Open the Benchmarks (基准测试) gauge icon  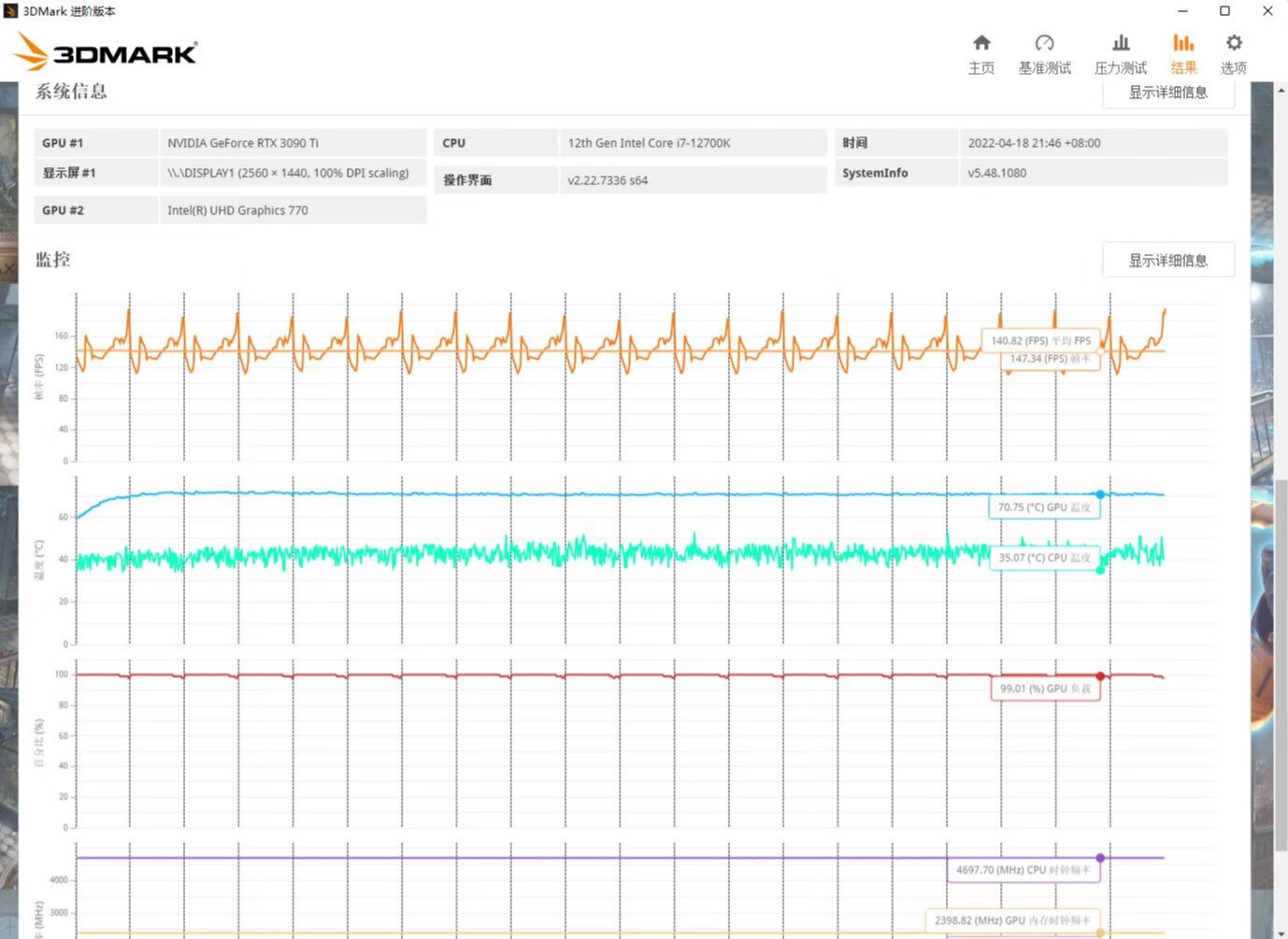[1044, 43]
